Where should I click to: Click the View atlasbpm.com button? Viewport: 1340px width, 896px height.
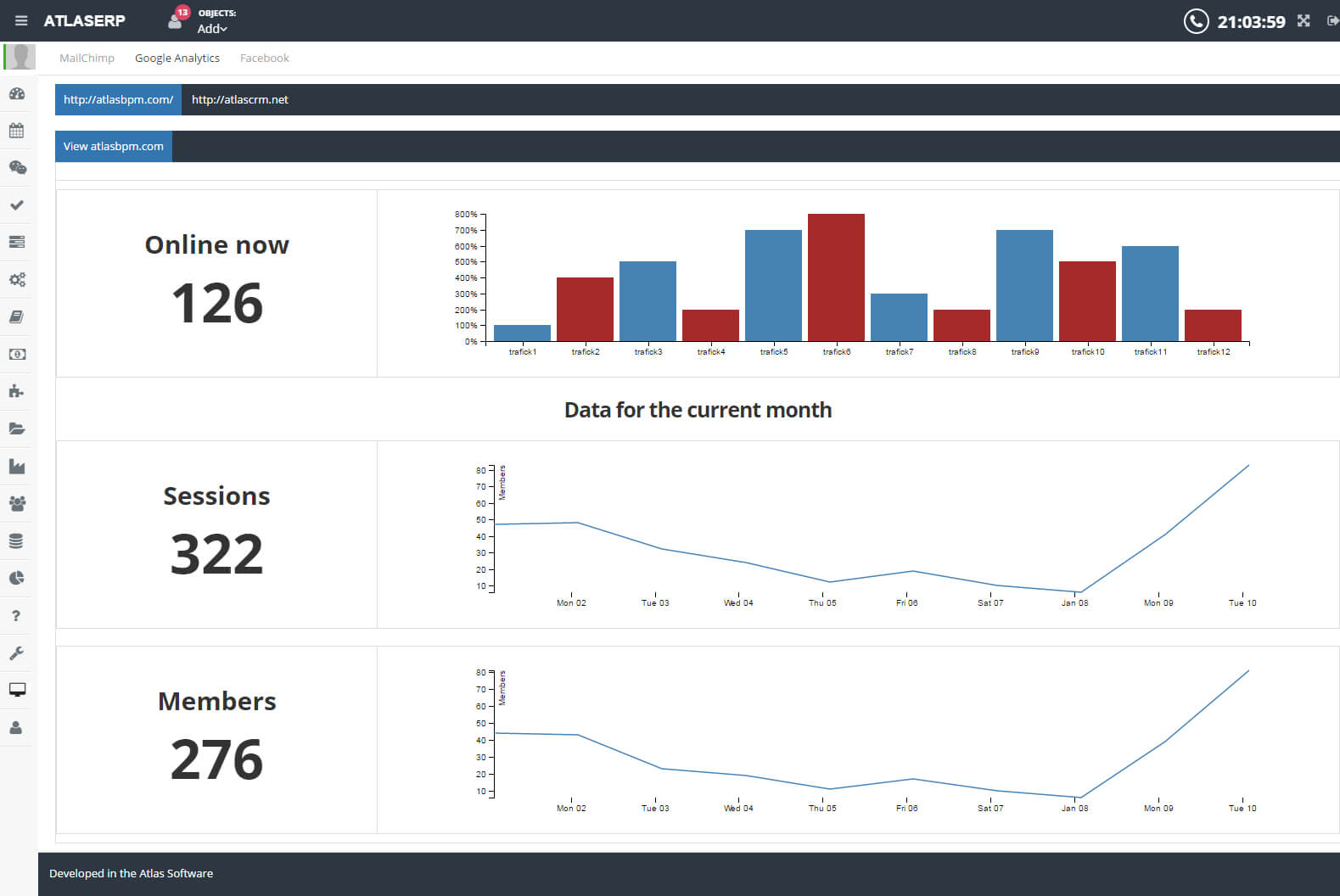[x=114, y=146]
